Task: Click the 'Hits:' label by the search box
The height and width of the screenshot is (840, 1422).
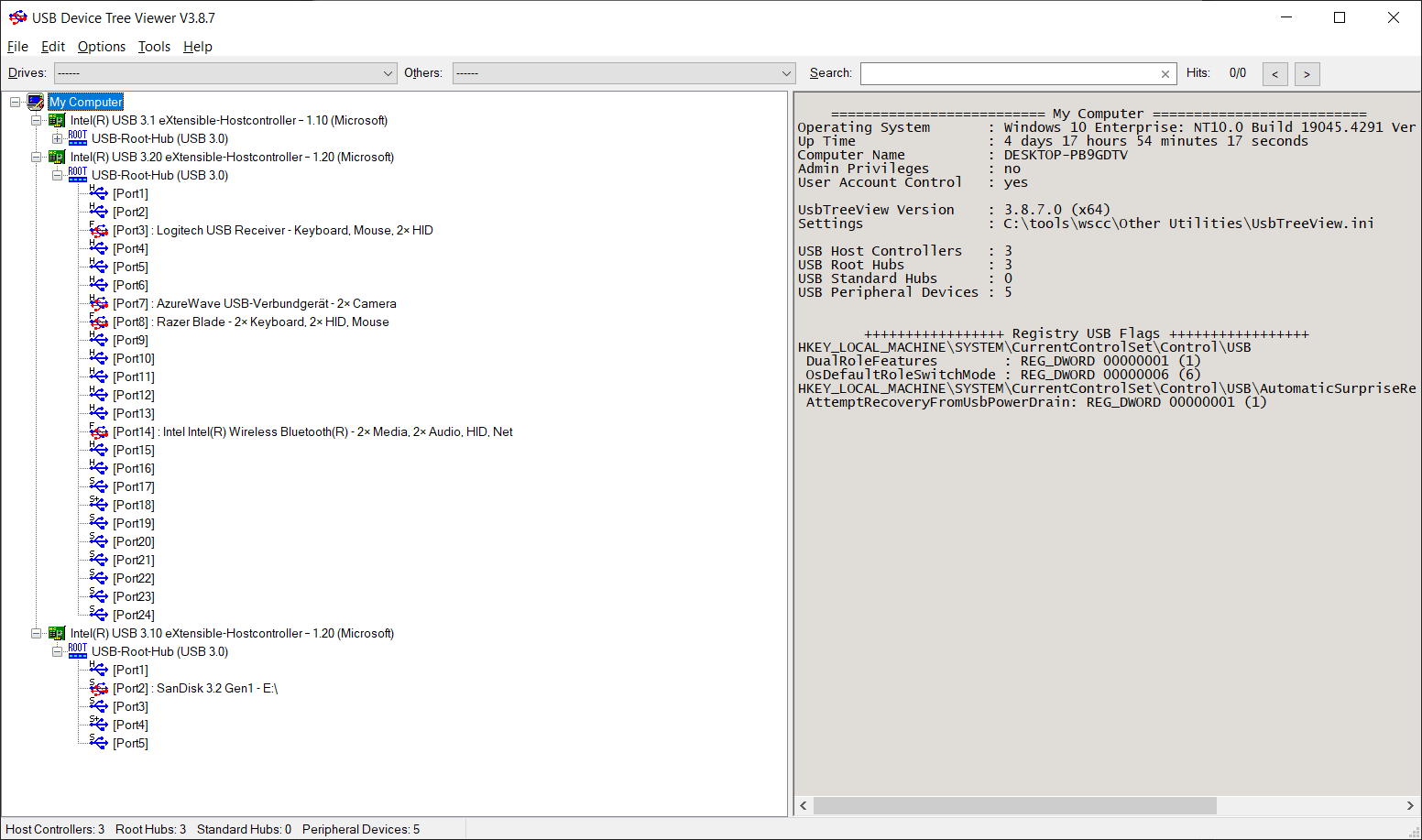Action: pyautogui.click(x=1198, y=73)
